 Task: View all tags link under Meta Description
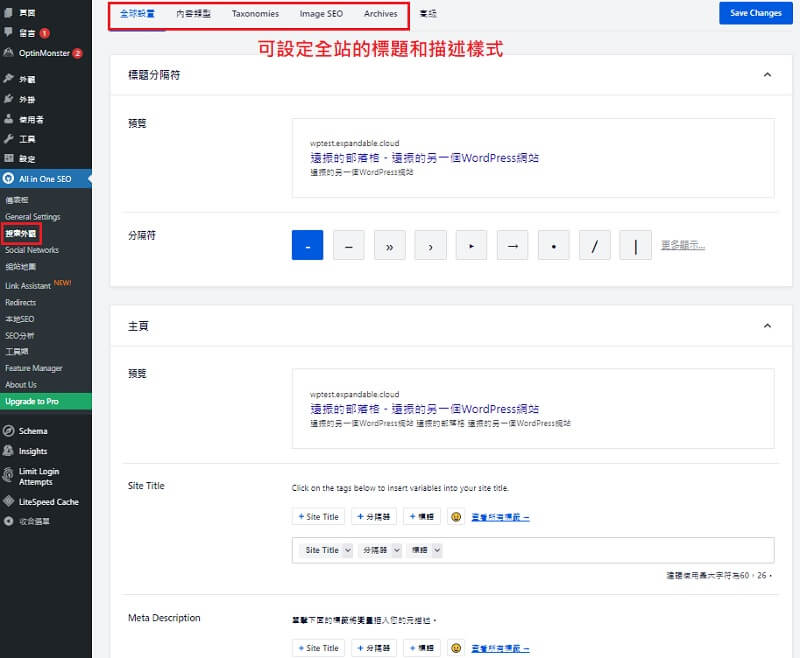tap(500, 648)
